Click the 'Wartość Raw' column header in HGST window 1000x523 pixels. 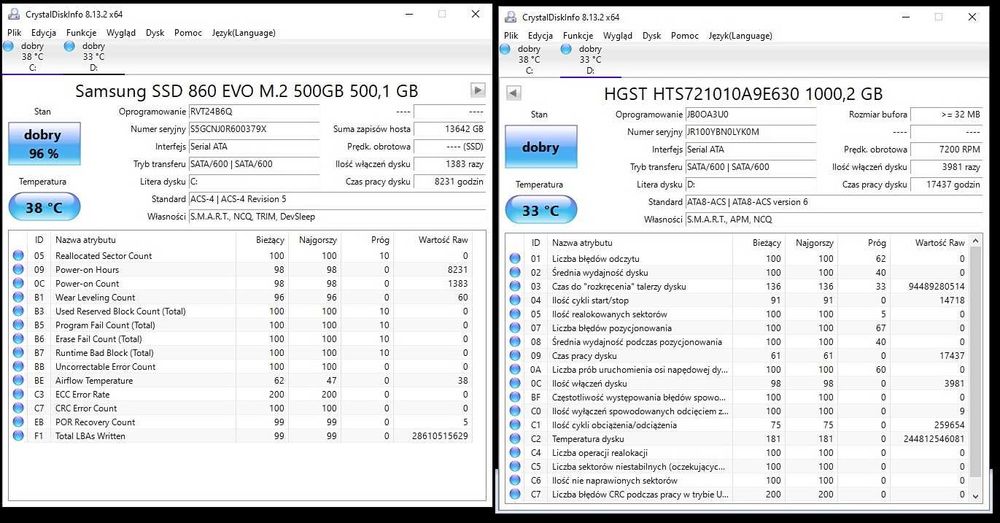click(930, 243)
